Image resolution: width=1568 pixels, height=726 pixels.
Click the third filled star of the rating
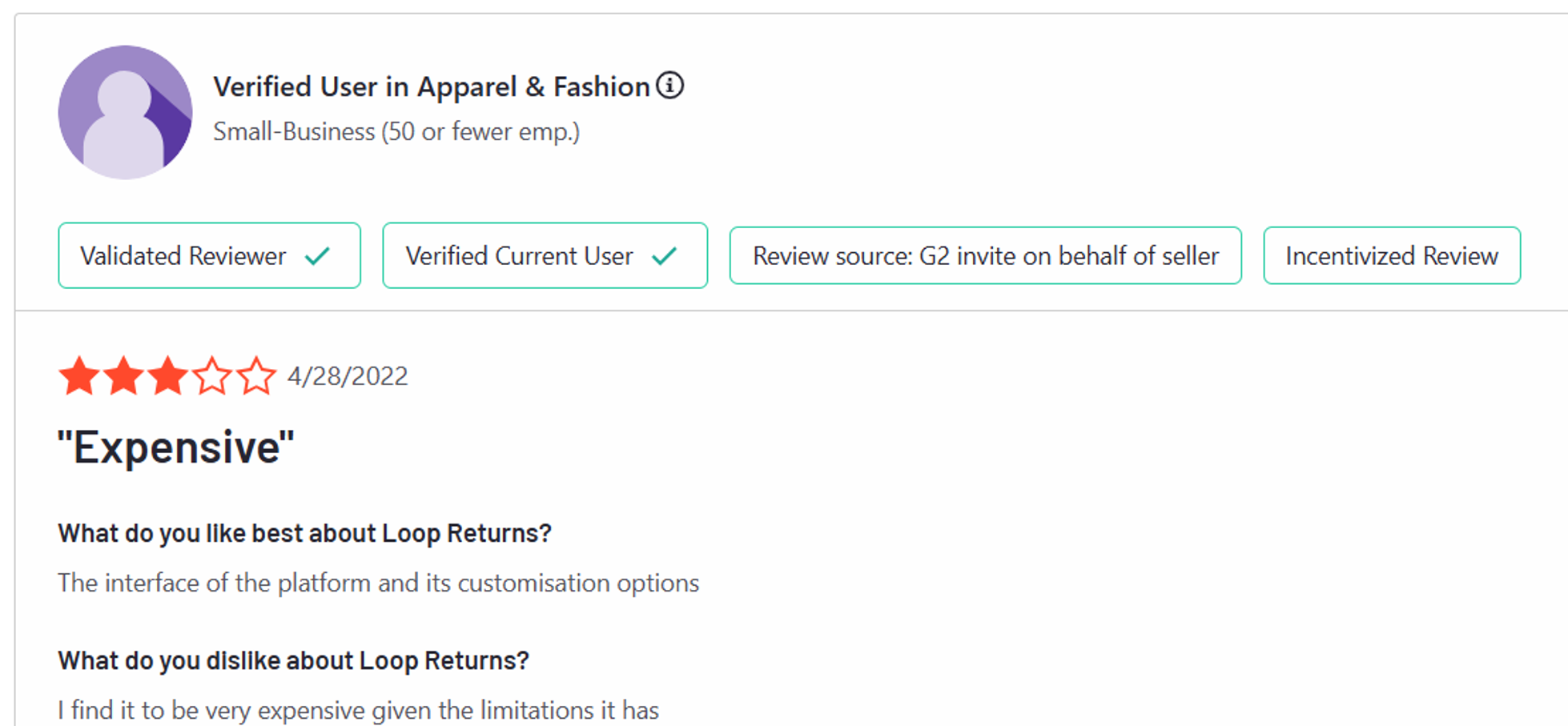point(167,375)
